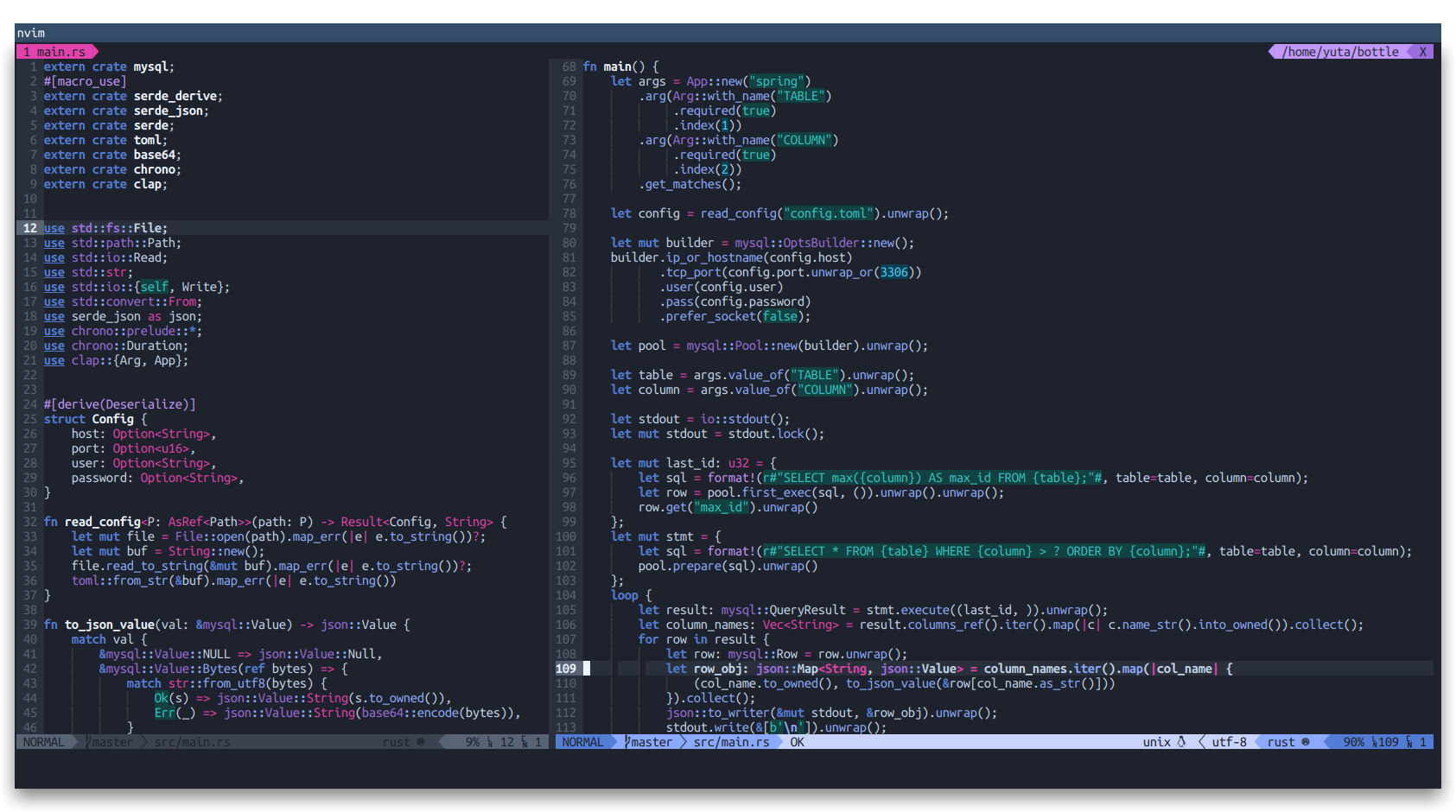This screenshot has width=1456, height=812.
Task: Toggle the NORMAL mode segment on left statusline
Action: (x=45, y=741)
